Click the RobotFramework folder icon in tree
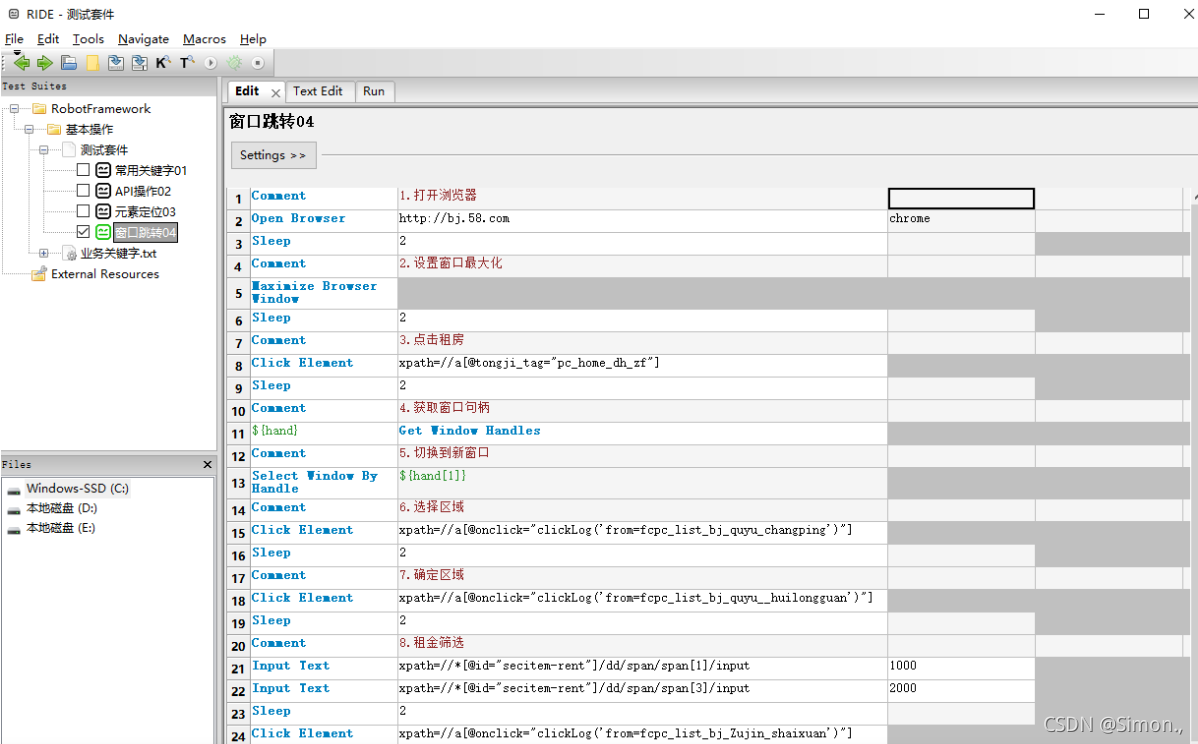Viewport: 1198px width, 744px height. (39, 108)
